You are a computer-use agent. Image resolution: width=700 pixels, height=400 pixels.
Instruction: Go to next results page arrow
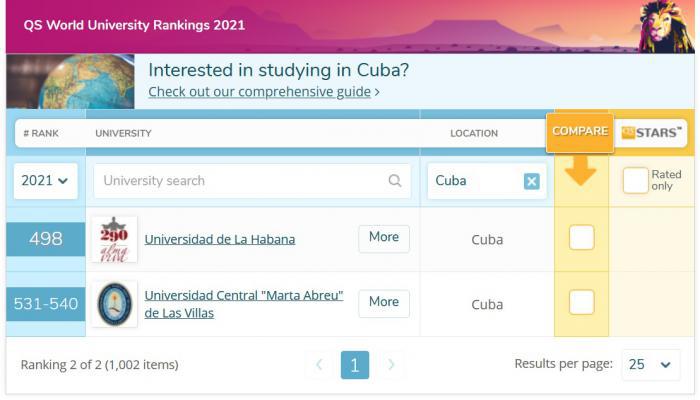pyautogui.click(x=391, y=365)
